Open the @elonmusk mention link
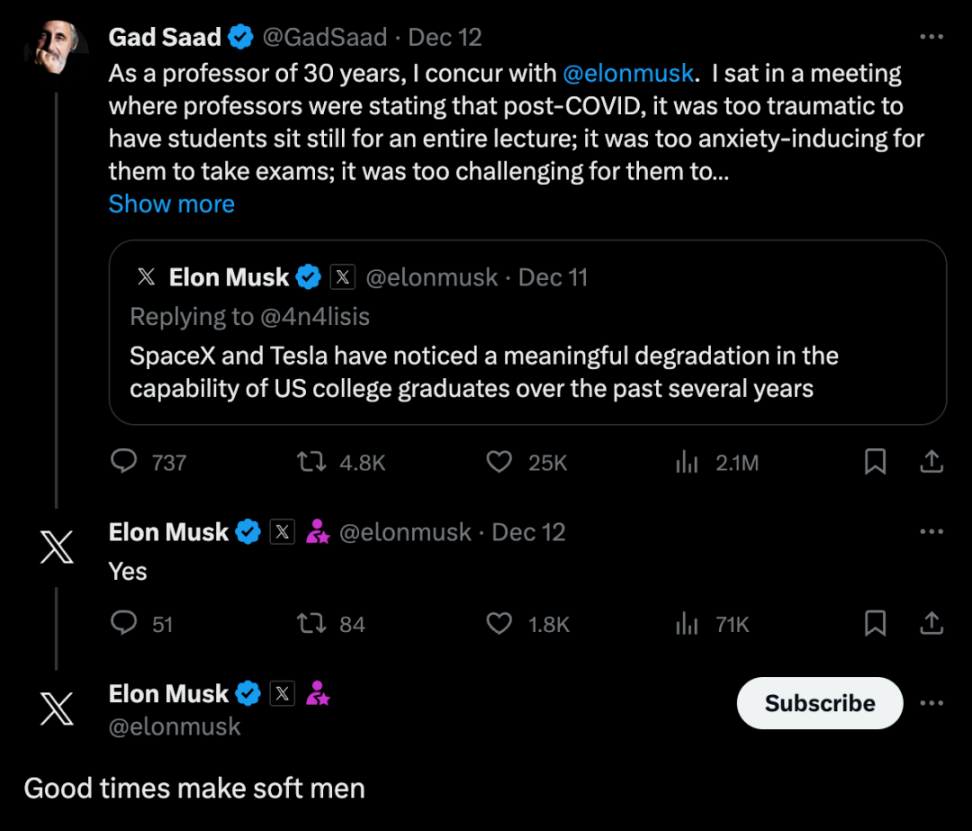Viewport: 972px width, 831px height. (x=628, y=73)
